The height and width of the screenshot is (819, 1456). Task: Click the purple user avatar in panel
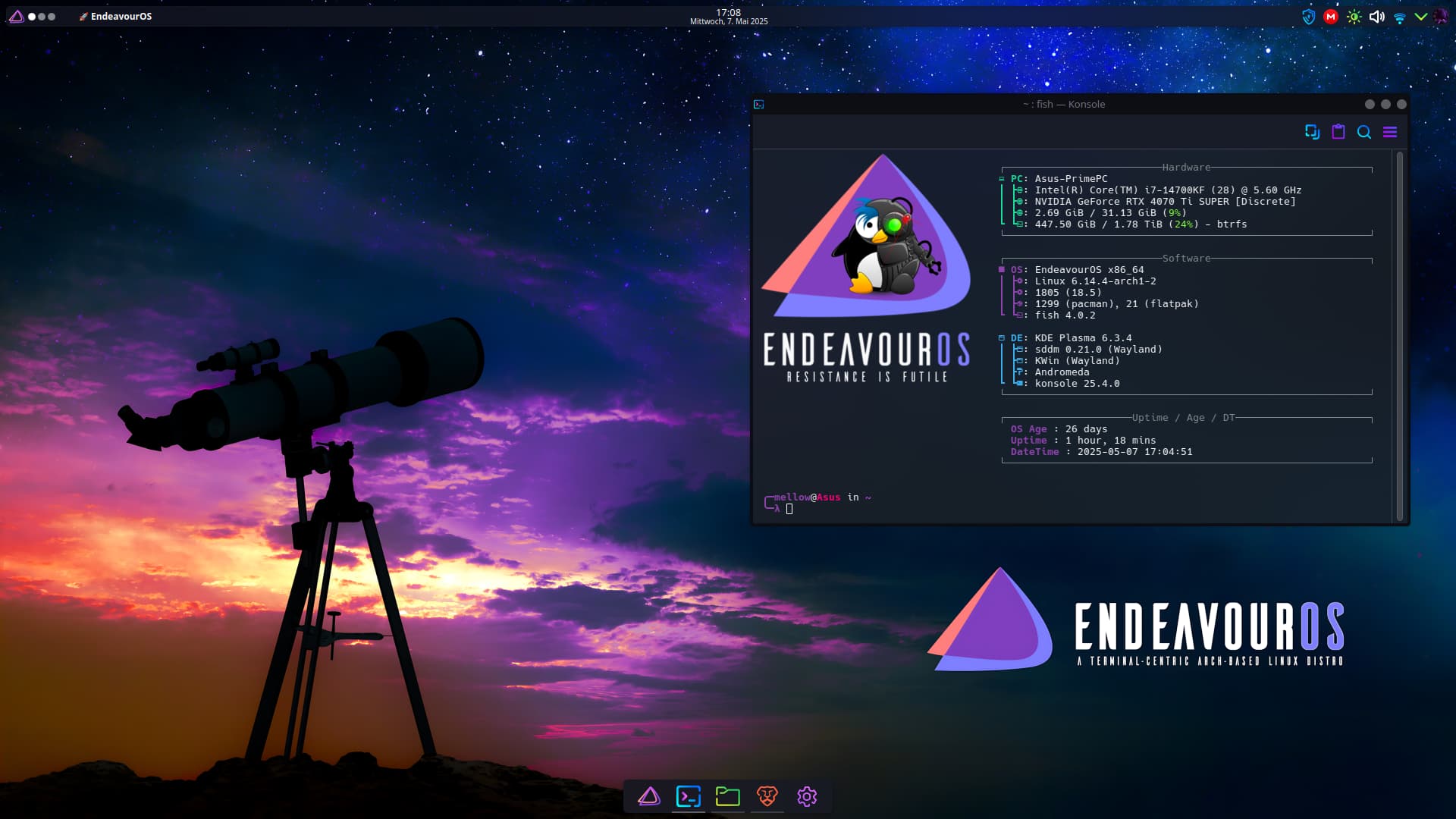pyautogui.click(x=1441, y=17)
